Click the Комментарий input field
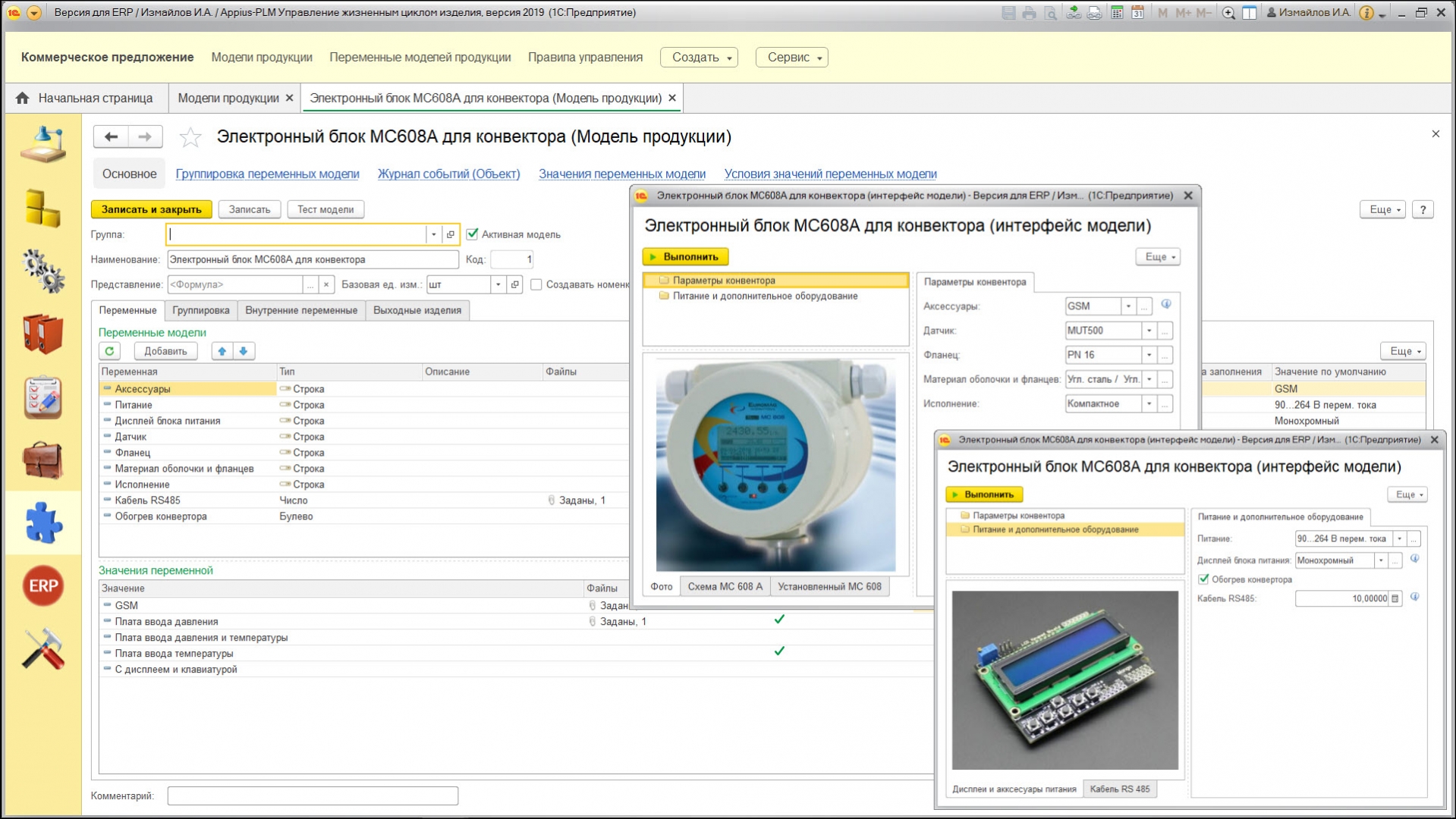Viewport: 1456px width, 819px height. click(x=313, y=795)
